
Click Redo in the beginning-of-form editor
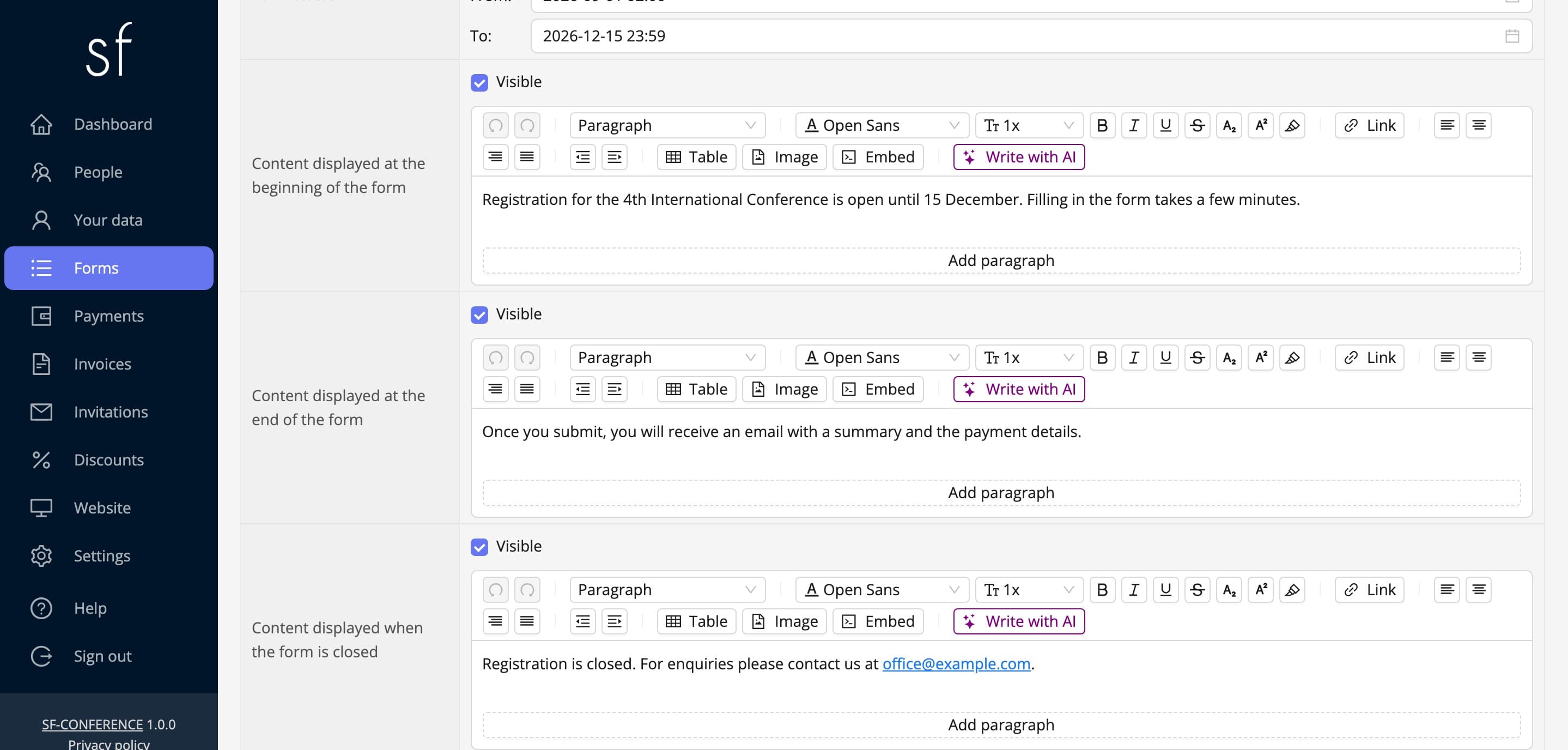527,125
